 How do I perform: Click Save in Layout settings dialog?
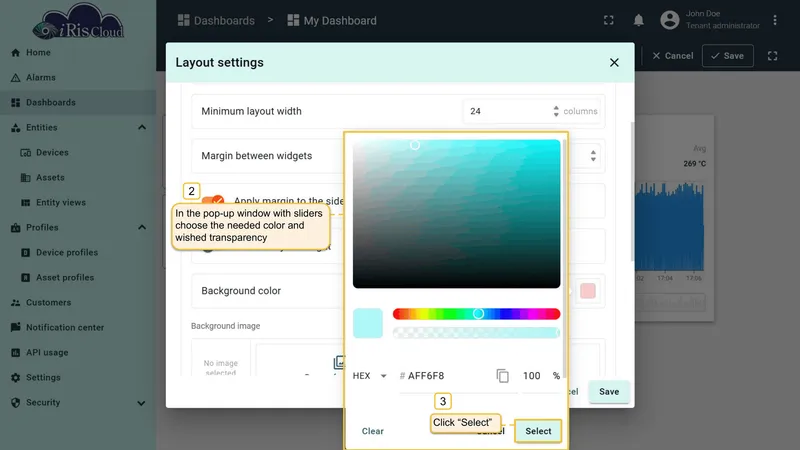click(x=609, y=392)
